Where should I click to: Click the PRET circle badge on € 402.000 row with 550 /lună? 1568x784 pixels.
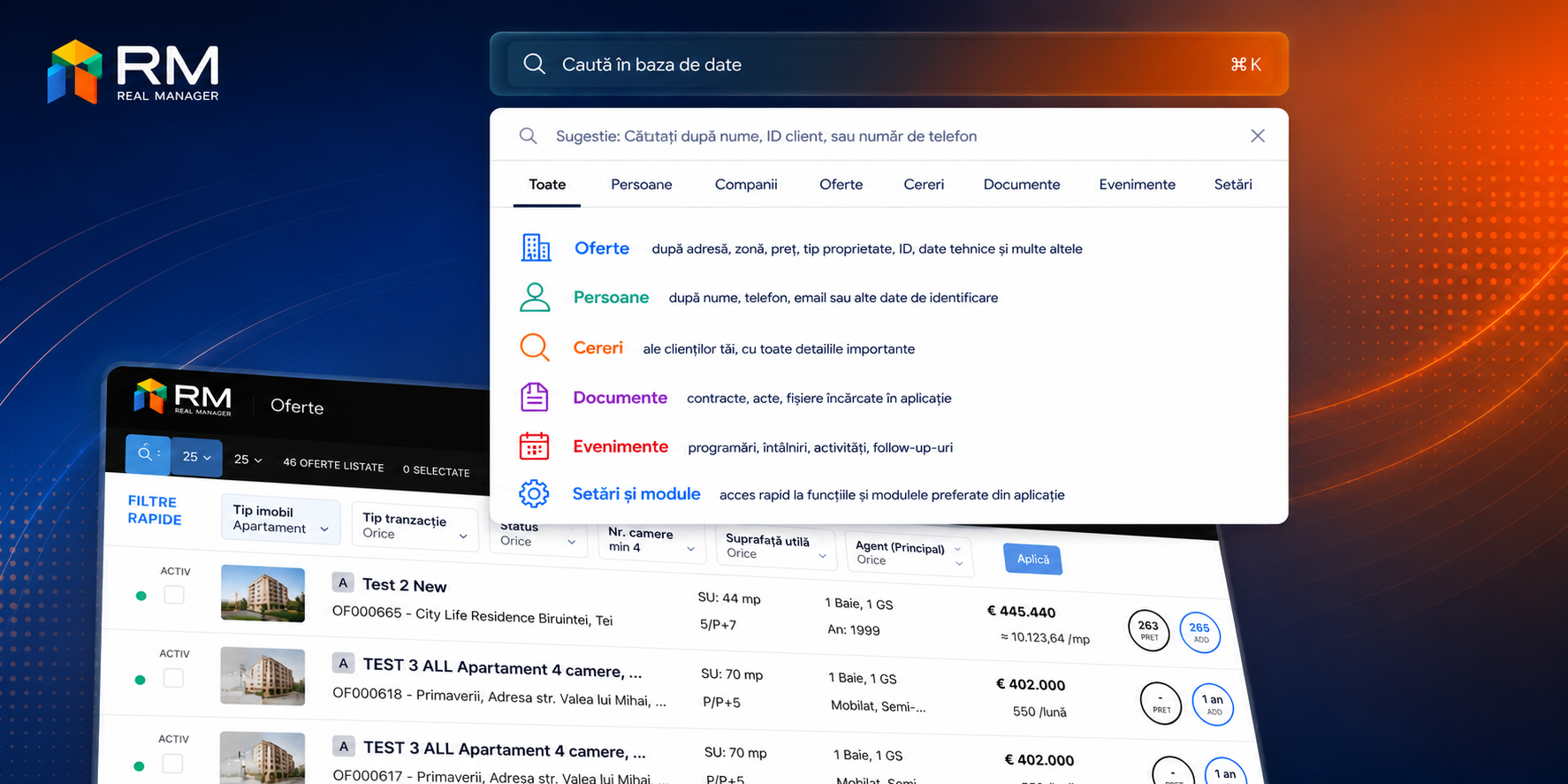click(x=1161, y=704)
